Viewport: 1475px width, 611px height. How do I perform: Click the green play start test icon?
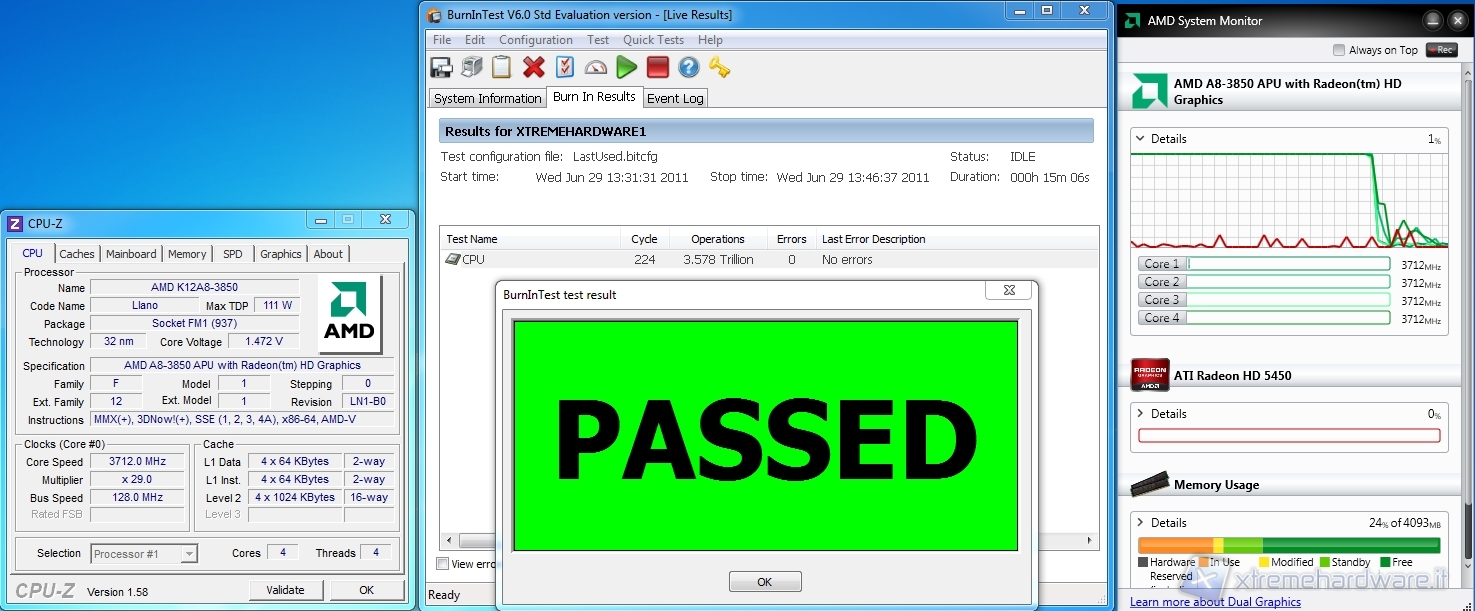pyautogui.click(x=627, y=67)
